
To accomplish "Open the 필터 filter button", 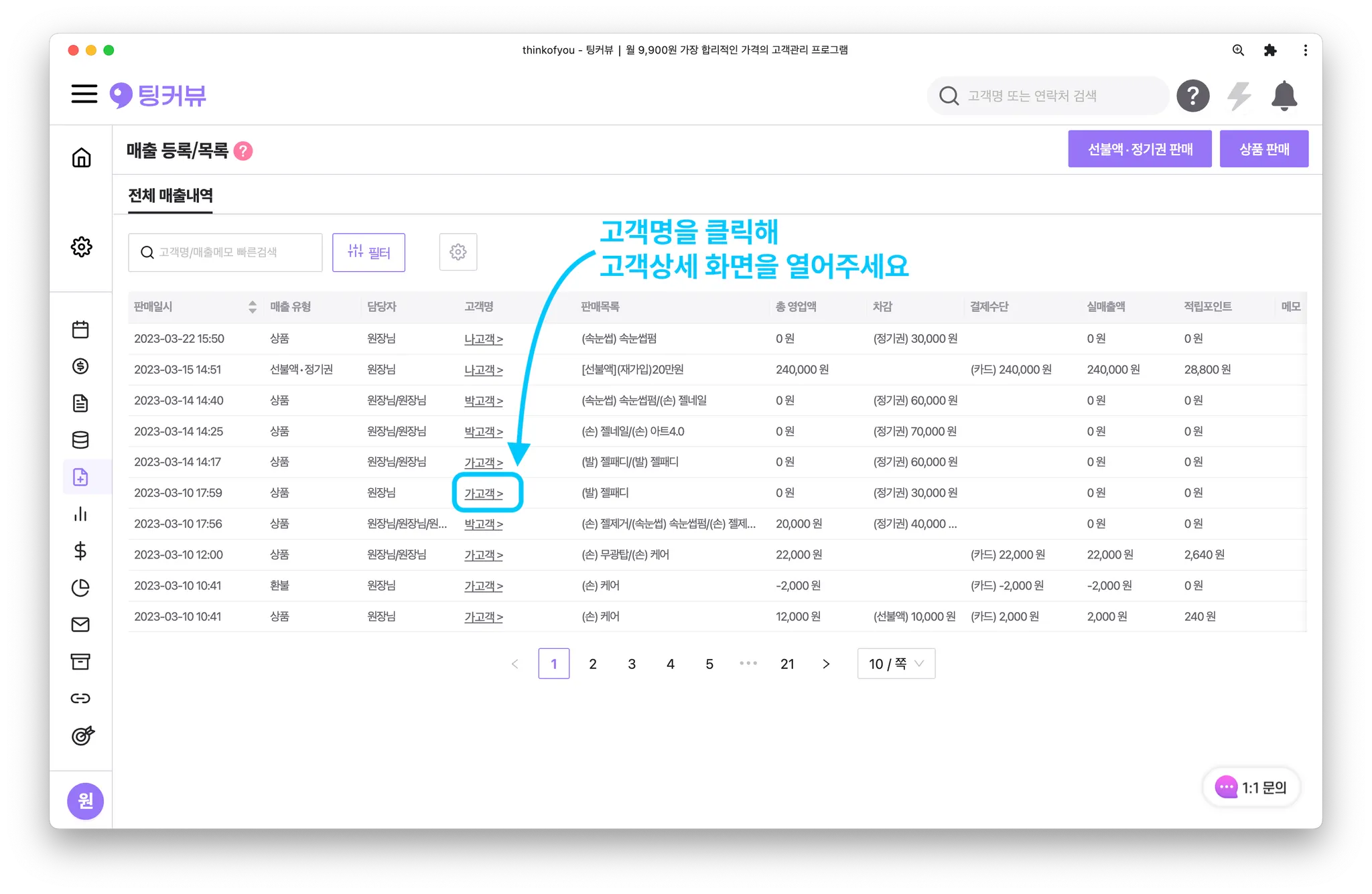I will coord(368,252).
